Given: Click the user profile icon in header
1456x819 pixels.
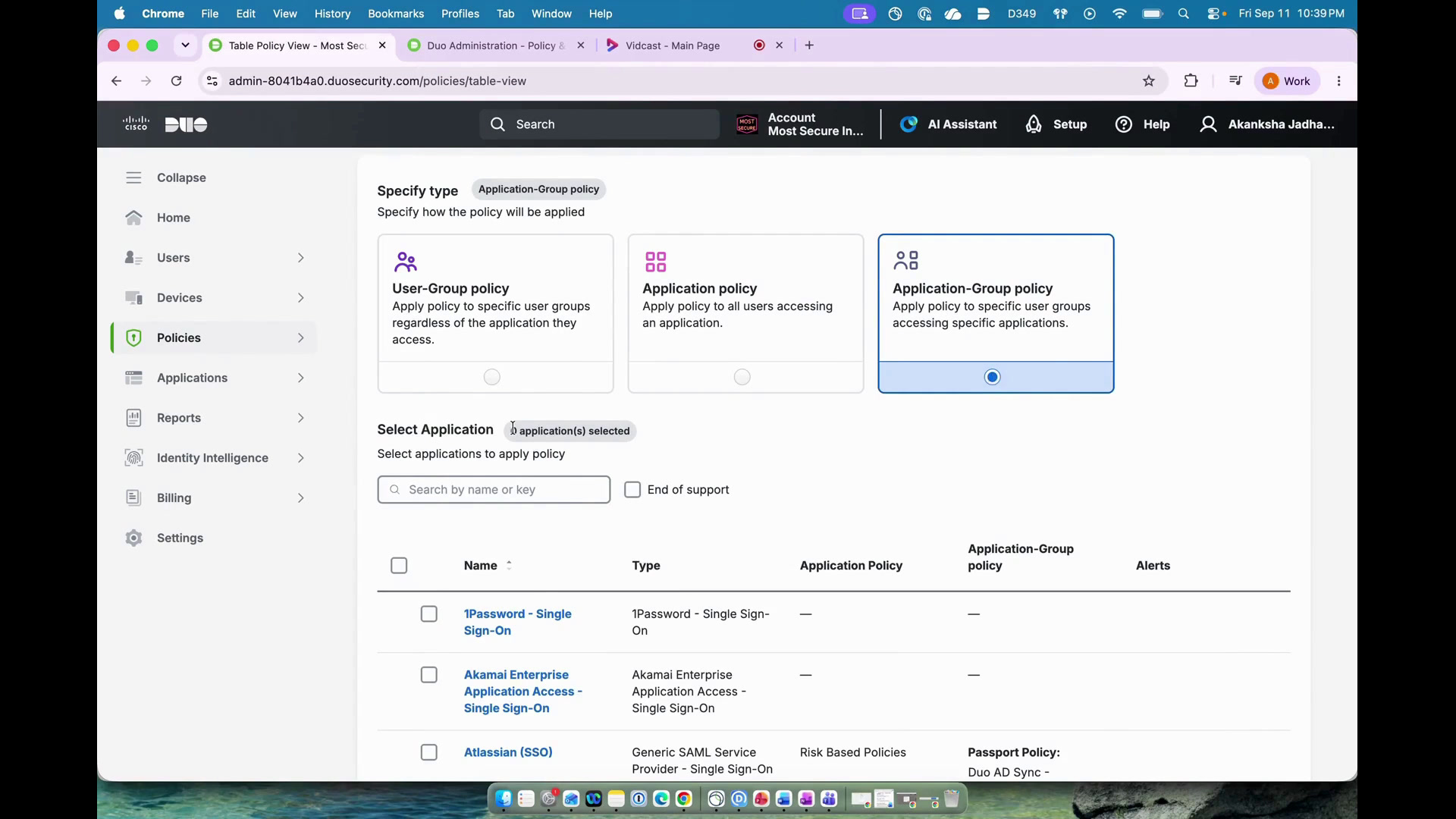Looking at the screenshot, I should tap(1208, 124).
